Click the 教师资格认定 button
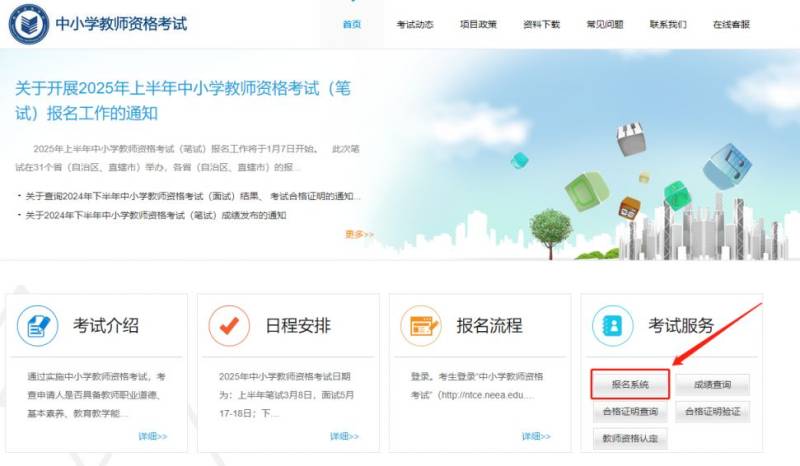Screen dimensions: 800x466 point(630,438)
